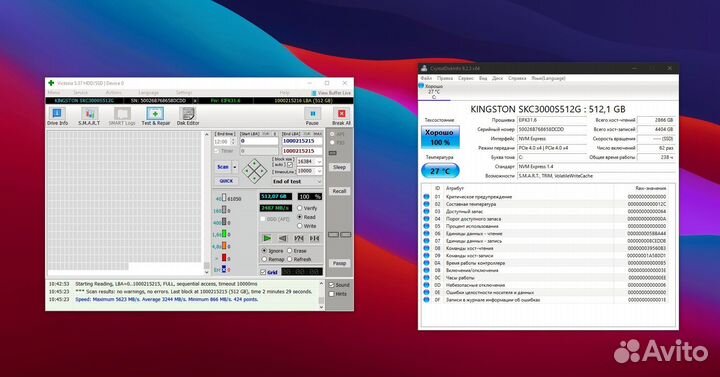The image size is (720, 377).
Task: Toggle the block size auto checkbox
Action: (x=290, y=164)
